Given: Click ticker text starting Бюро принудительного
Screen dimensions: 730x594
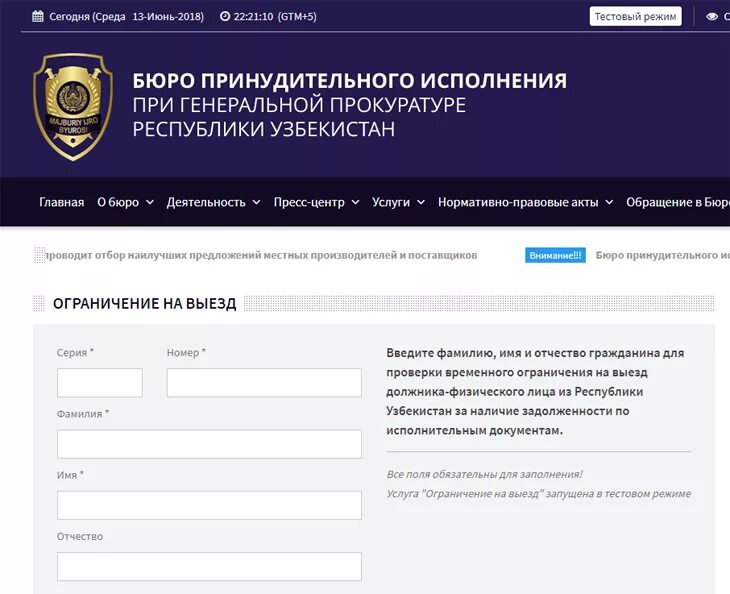Looking at the screenshot, I should pyautogui.click(x=663, y=255).
